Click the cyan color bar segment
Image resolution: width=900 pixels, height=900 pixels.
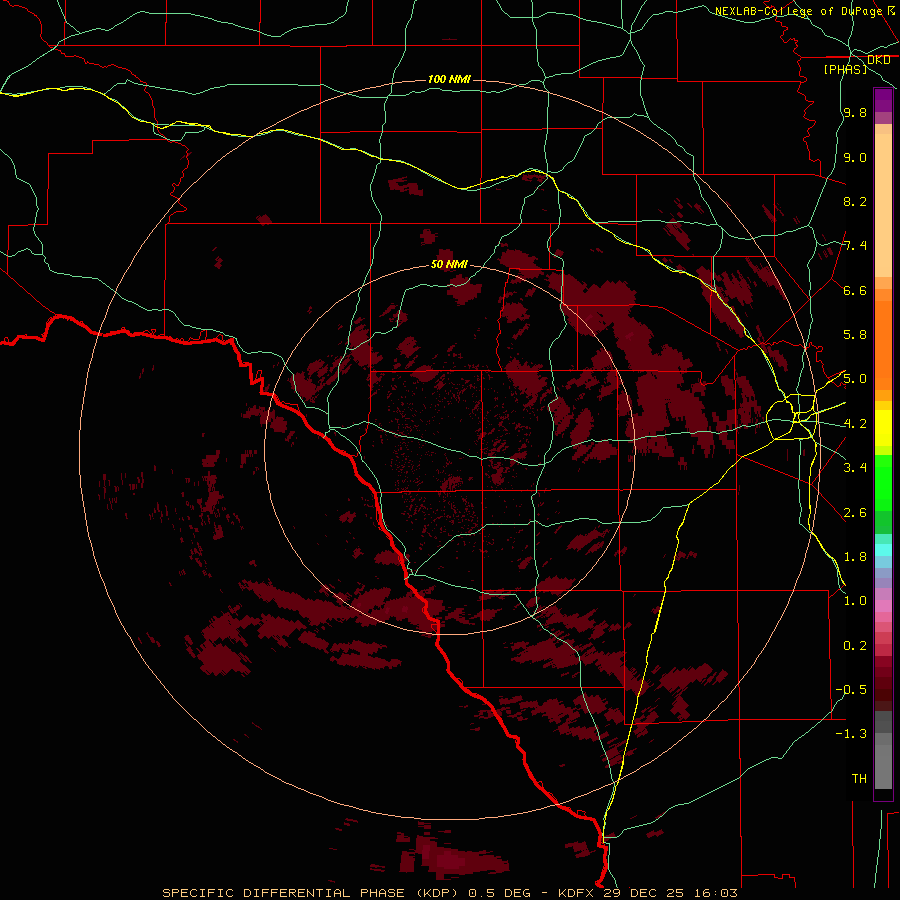(883, 550)
